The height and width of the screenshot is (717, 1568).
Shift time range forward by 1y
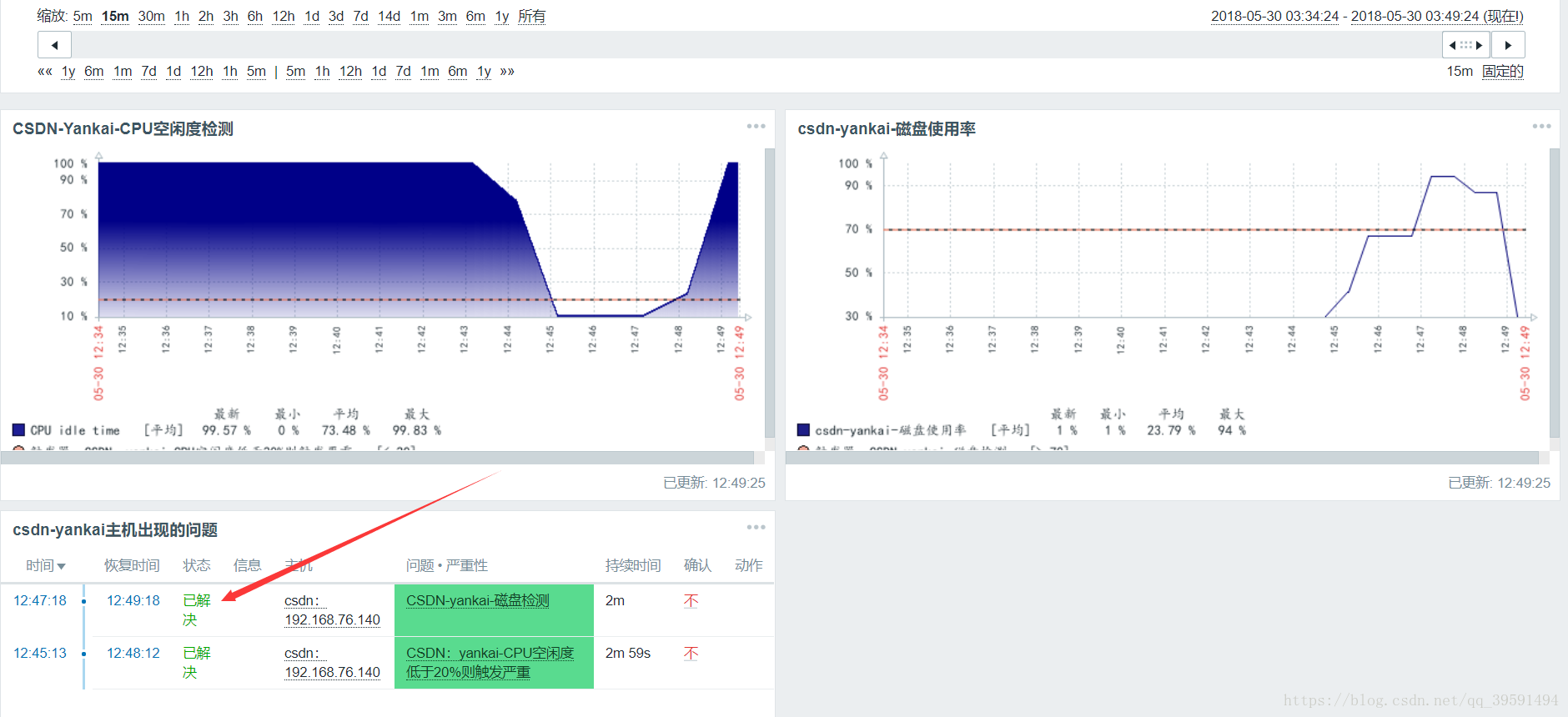pos(484,72)
